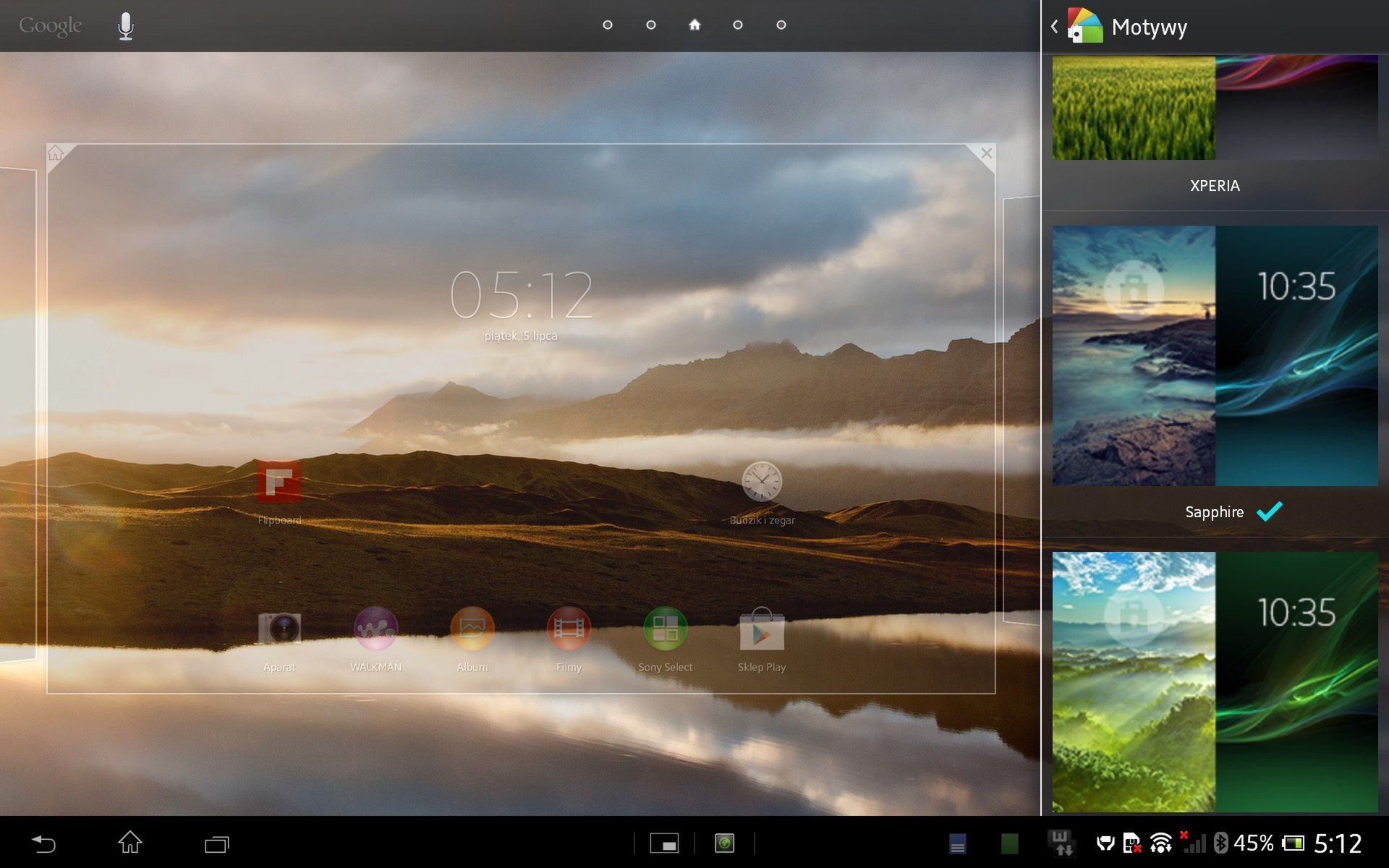Open the Album gallery app

tap(472, 629)
